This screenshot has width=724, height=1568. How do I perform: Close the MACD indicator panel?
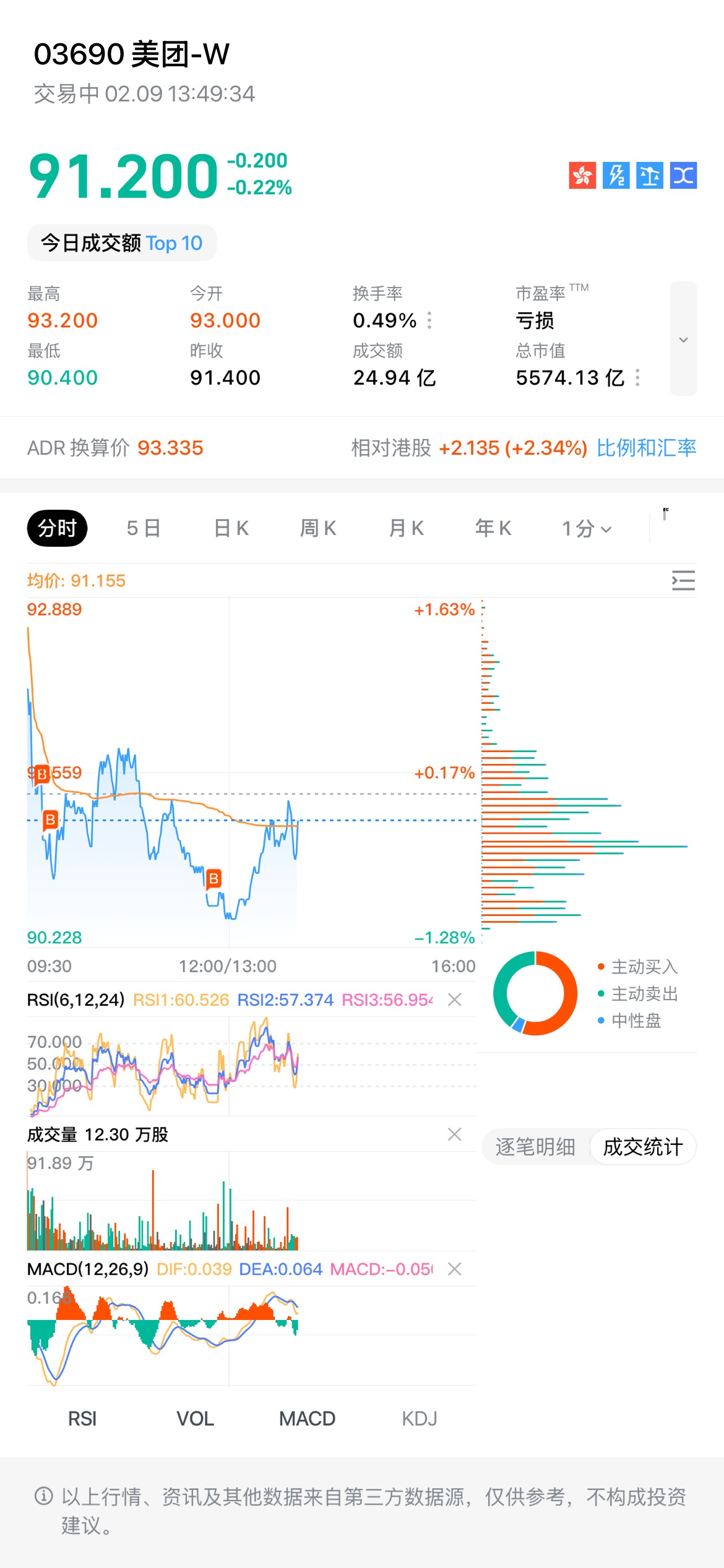[x=455, y=1269]
